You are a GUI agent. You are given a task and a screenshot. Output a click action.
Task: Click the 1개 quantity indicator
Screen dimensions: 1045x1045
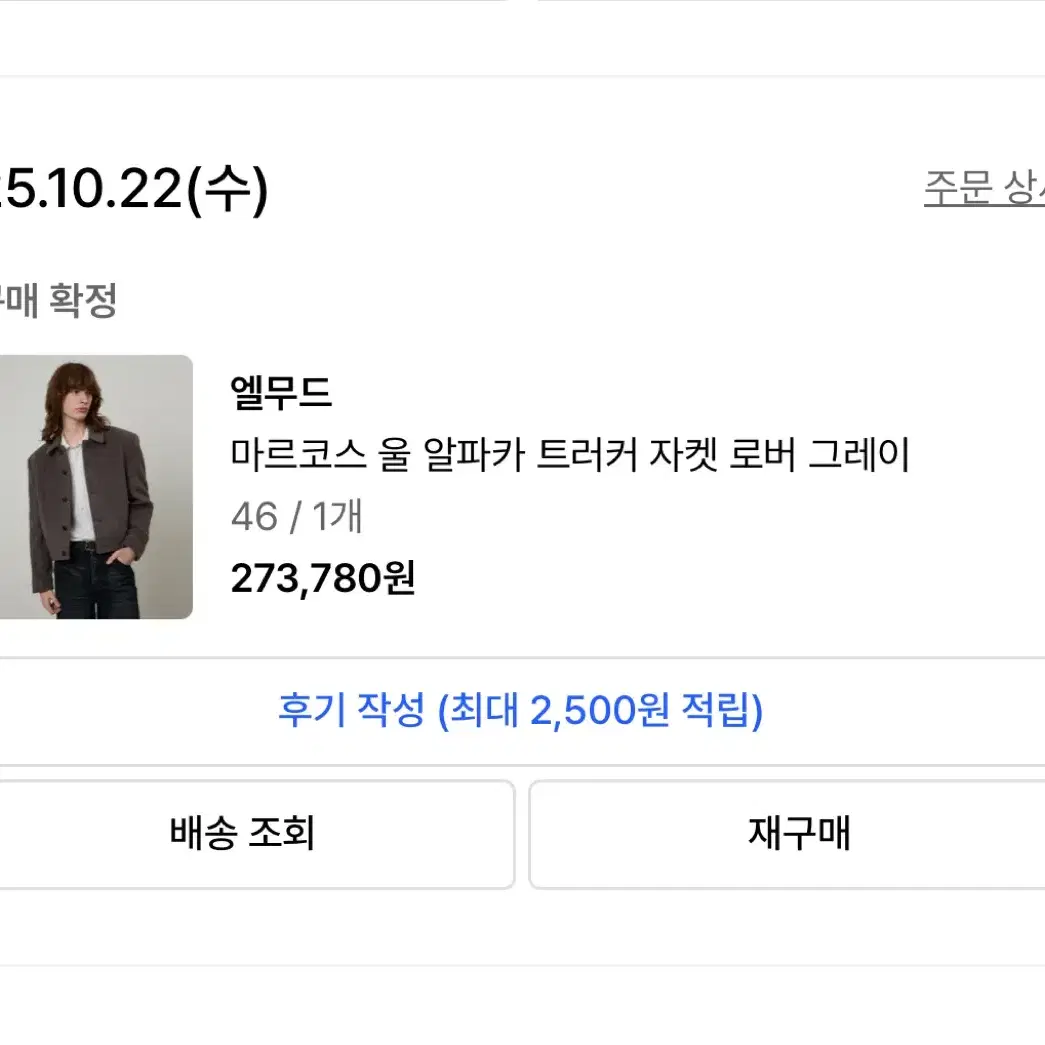(337, 517)
